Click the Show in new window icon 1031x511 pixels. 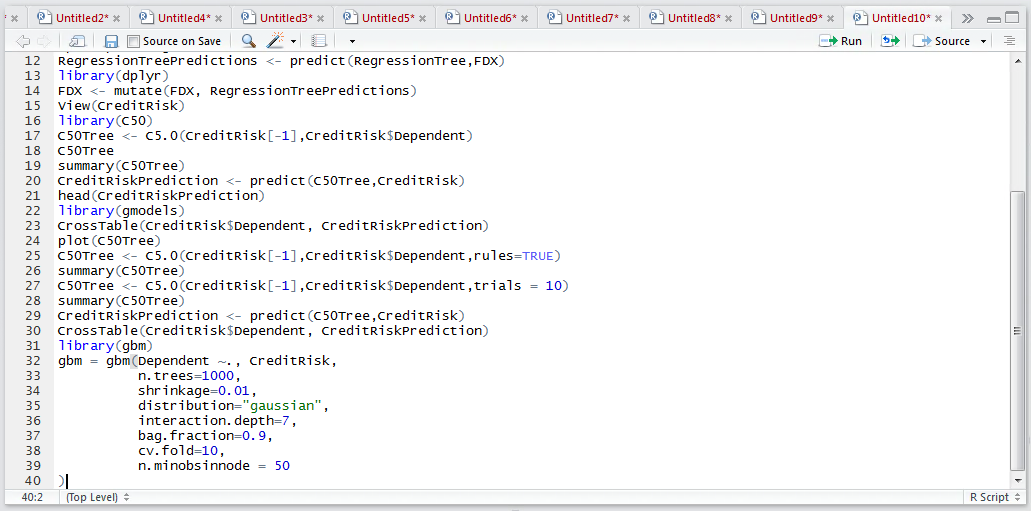pos(78,41)
